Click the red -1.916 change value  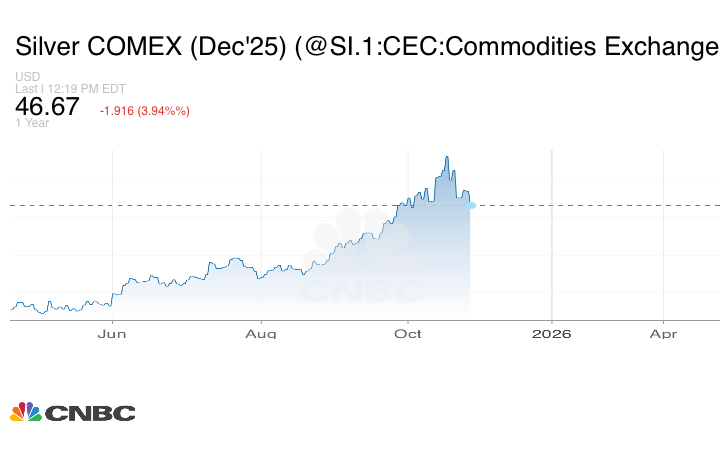pyautogui.click(x=119, y=110)
